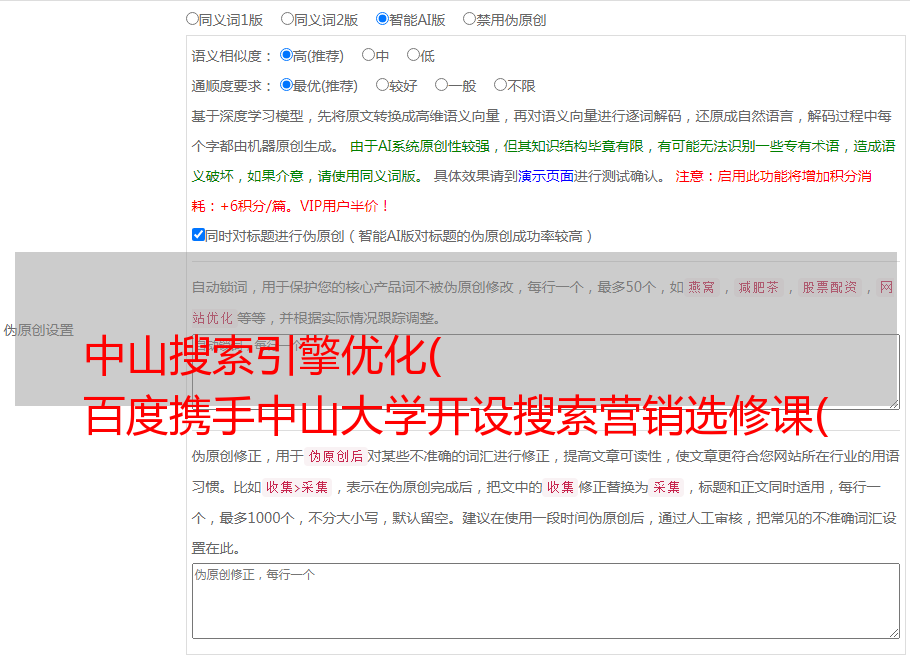Open the 演示页面 link
This screenshot has width=911, height=658.
coord(545,176)
